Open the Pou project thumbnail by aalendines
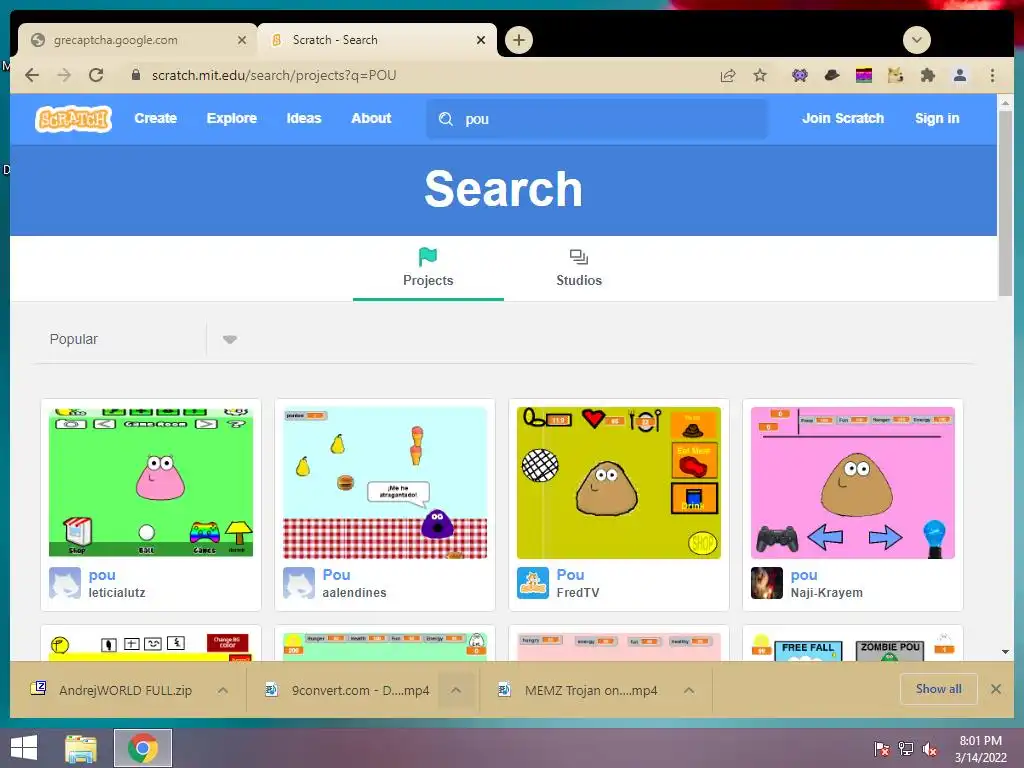The height and width of the screenshot is (768, 1024). tap(385, 483)
